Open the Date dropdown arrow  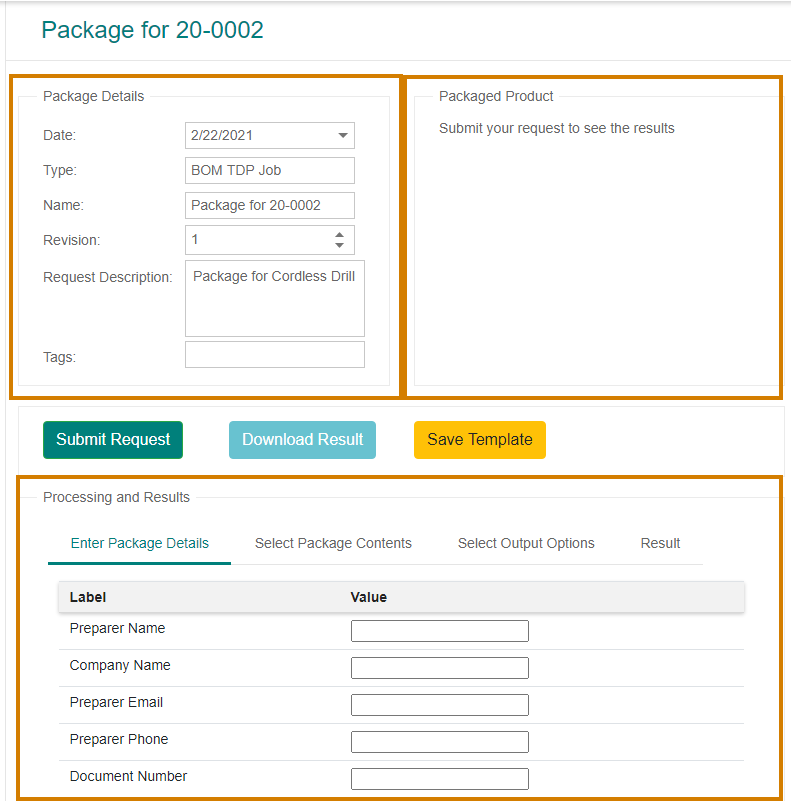pos(343,135)
